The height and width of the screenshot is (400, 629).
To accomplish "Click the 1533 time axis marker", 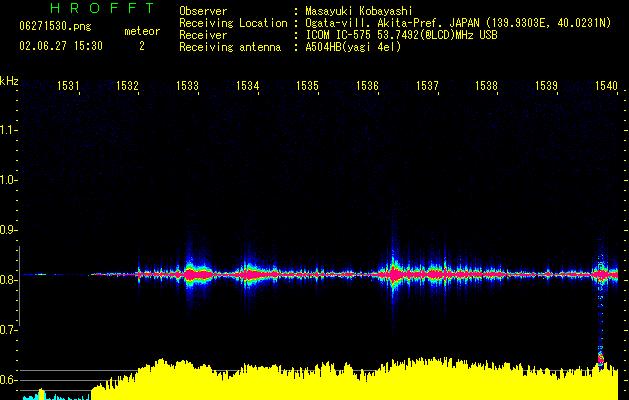I will pos(187,85).
